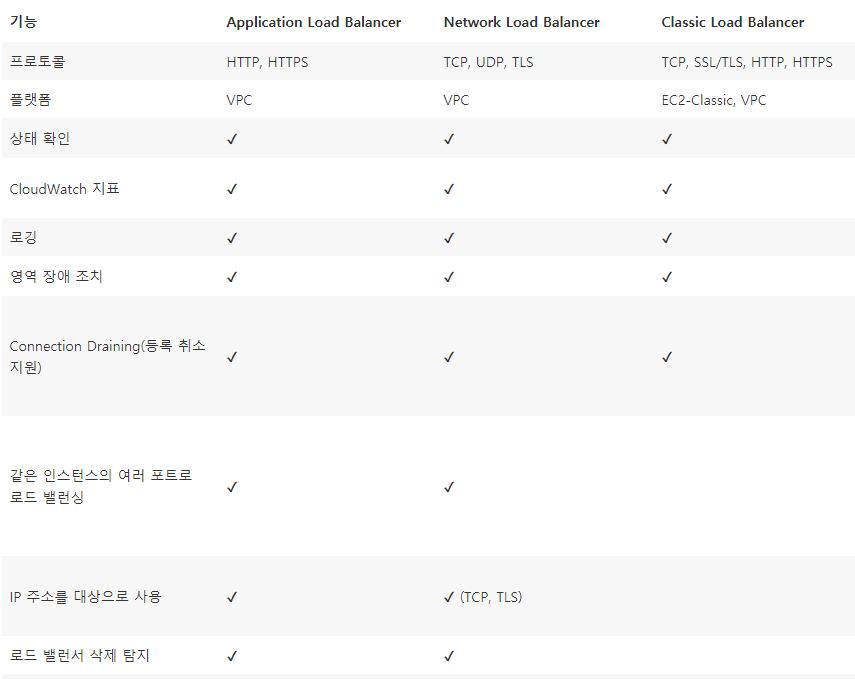Click Network checkmark for 로드 밸런서 삭제 탐지
This screenshot has width=855, height=679.
pos(449,656)
